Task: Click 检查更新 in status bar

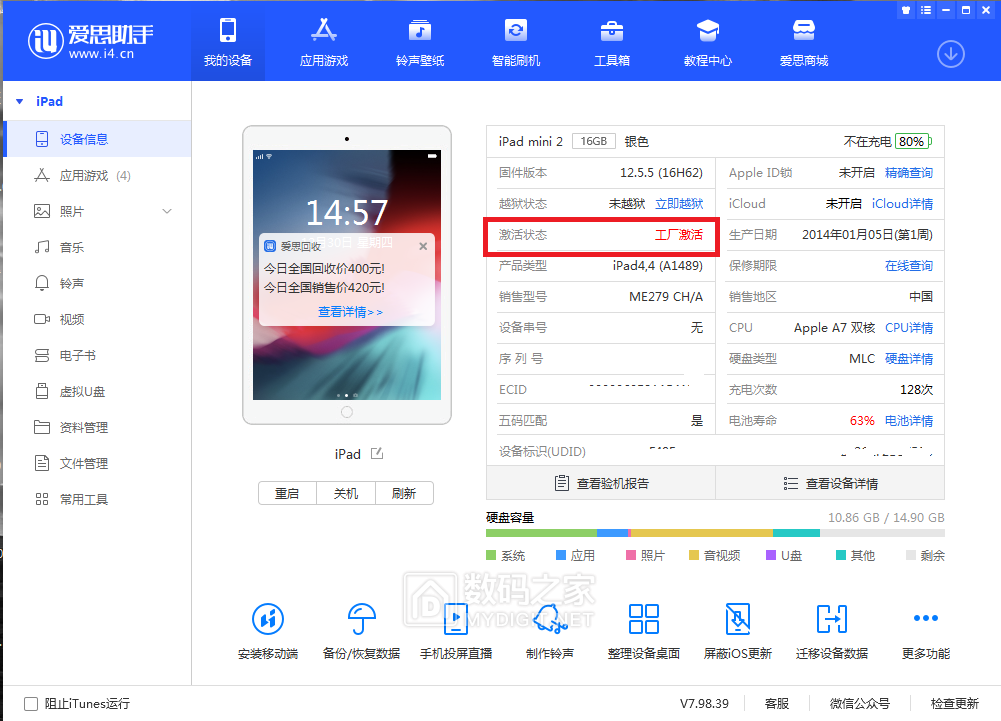Action: 954,703
